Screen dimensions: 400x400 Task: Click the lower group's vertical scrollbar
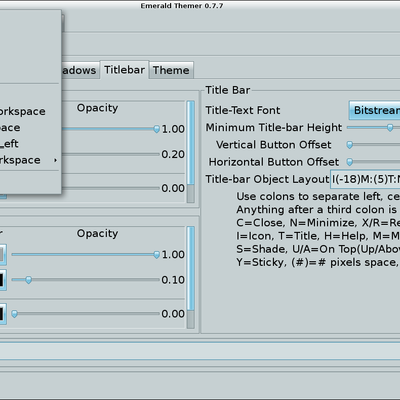[x=191, y=277]
